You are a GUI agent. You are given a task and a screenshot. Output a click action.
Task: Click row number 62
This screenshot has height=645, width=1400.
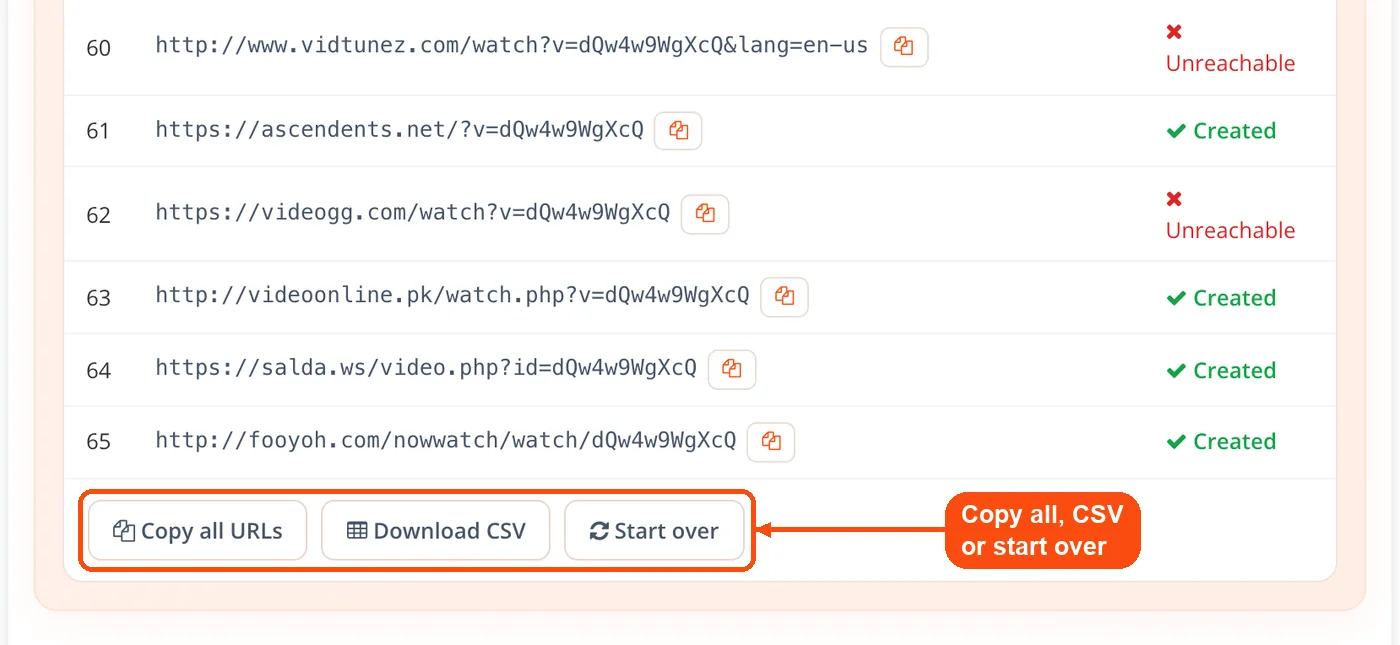tap(98, 215)
